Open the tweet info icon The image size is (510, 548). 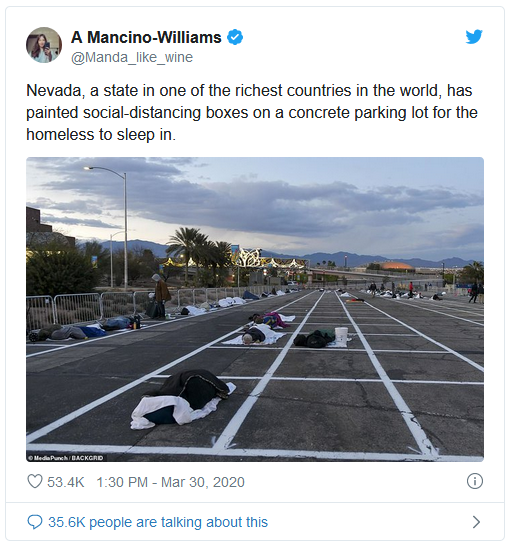tap(475, 481)
